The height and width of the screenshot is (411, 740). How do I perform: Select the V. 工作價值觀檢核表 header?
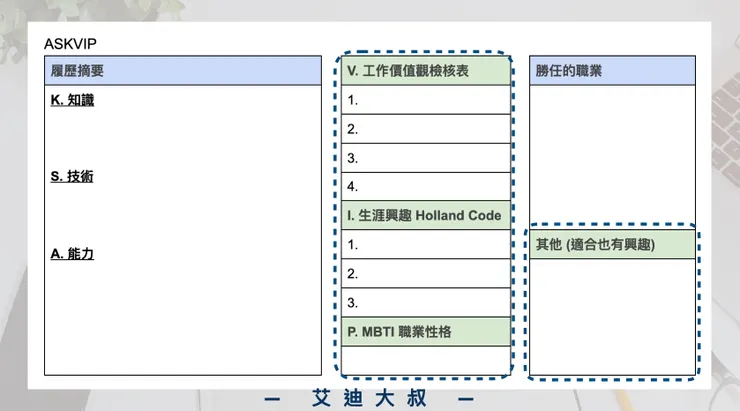(x=426, y=71)
